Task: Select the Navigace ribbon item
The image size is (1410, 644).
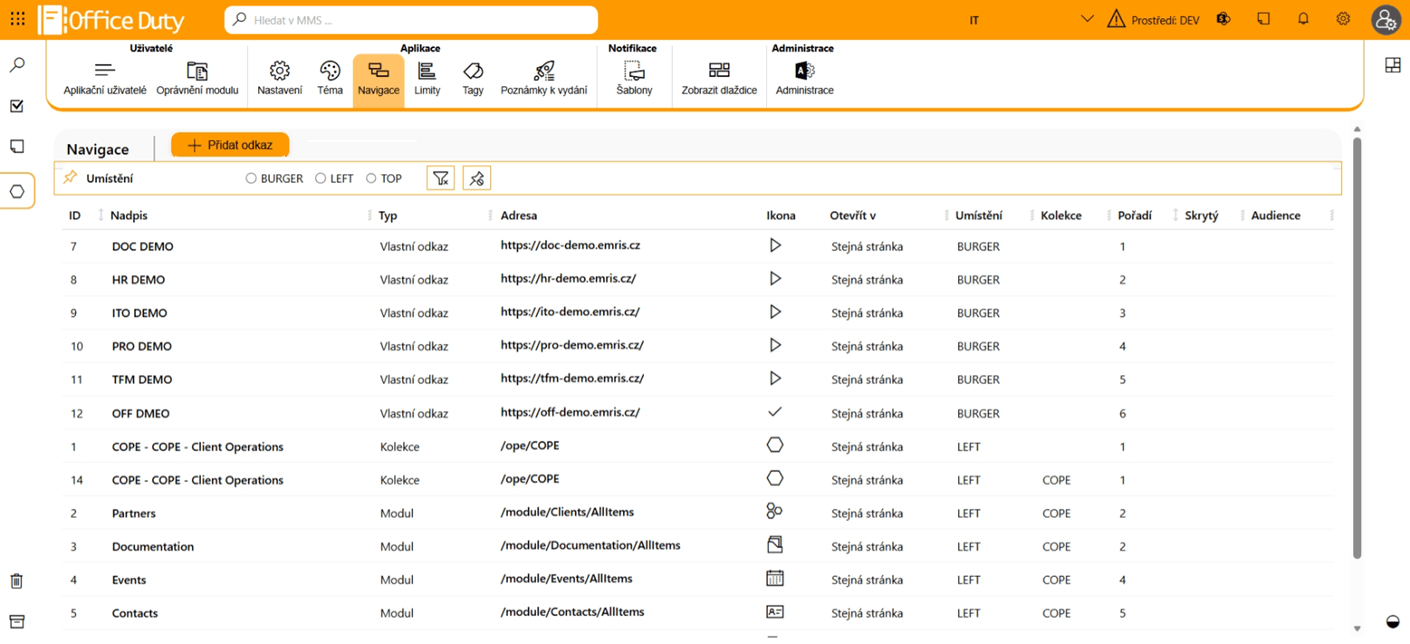Action: tap(378, 79)
